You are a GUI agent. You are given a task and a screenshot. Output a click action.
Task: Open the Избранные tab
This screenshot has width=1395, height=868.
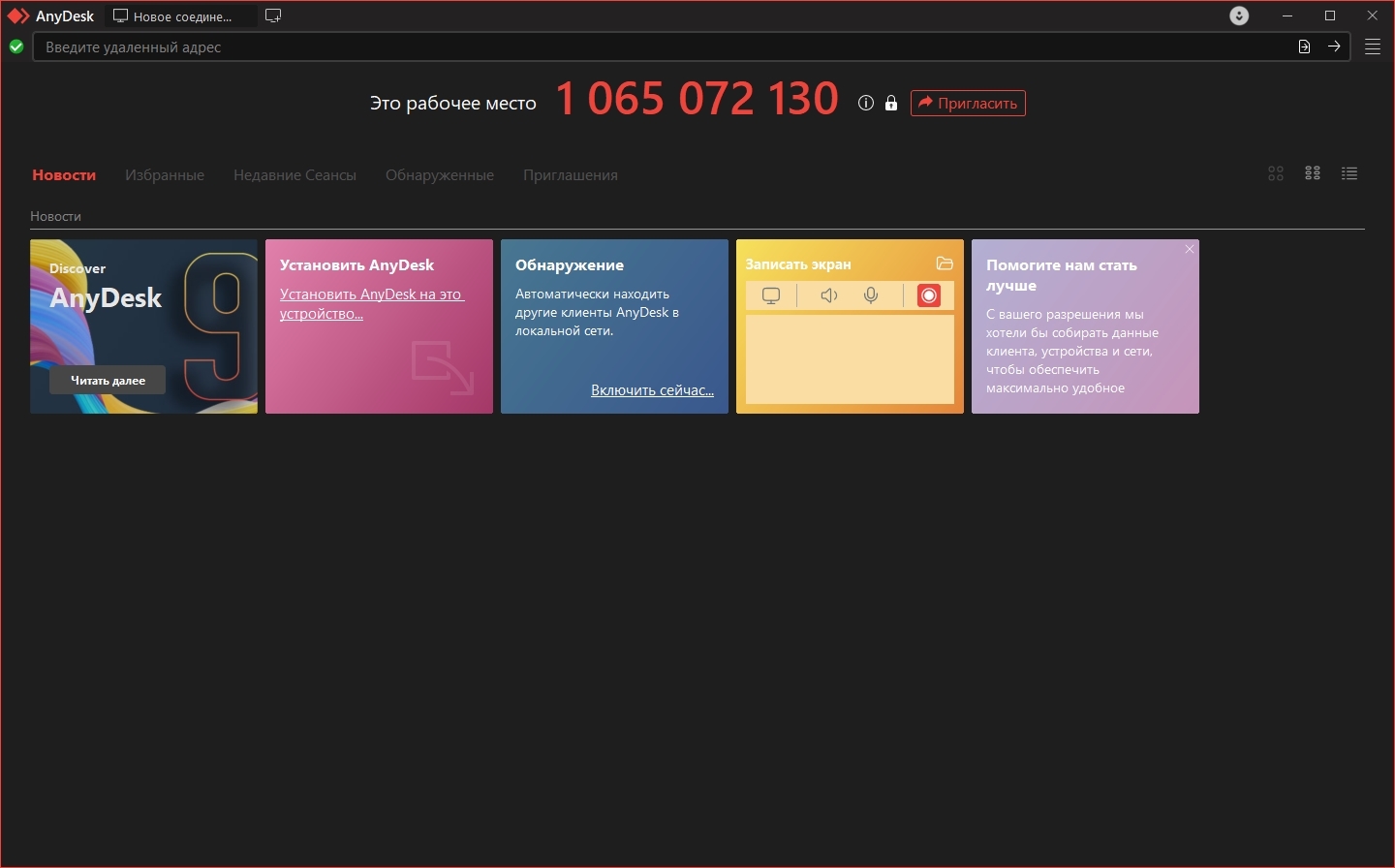[x=165, y=175]
